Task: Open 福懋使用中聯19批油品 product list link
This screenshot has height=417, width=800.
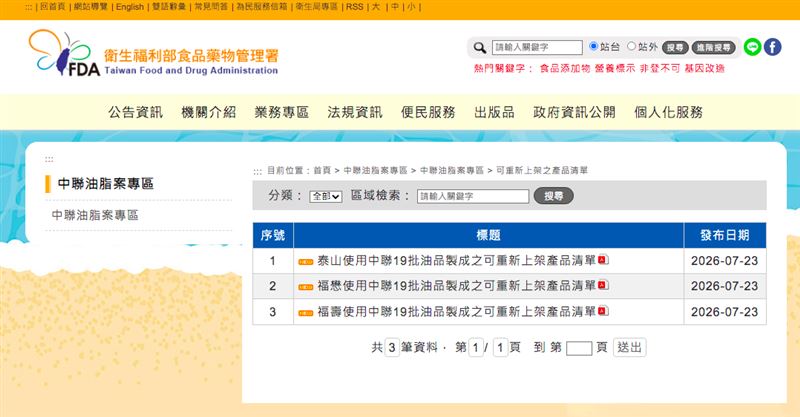Action: pos(457,286)
